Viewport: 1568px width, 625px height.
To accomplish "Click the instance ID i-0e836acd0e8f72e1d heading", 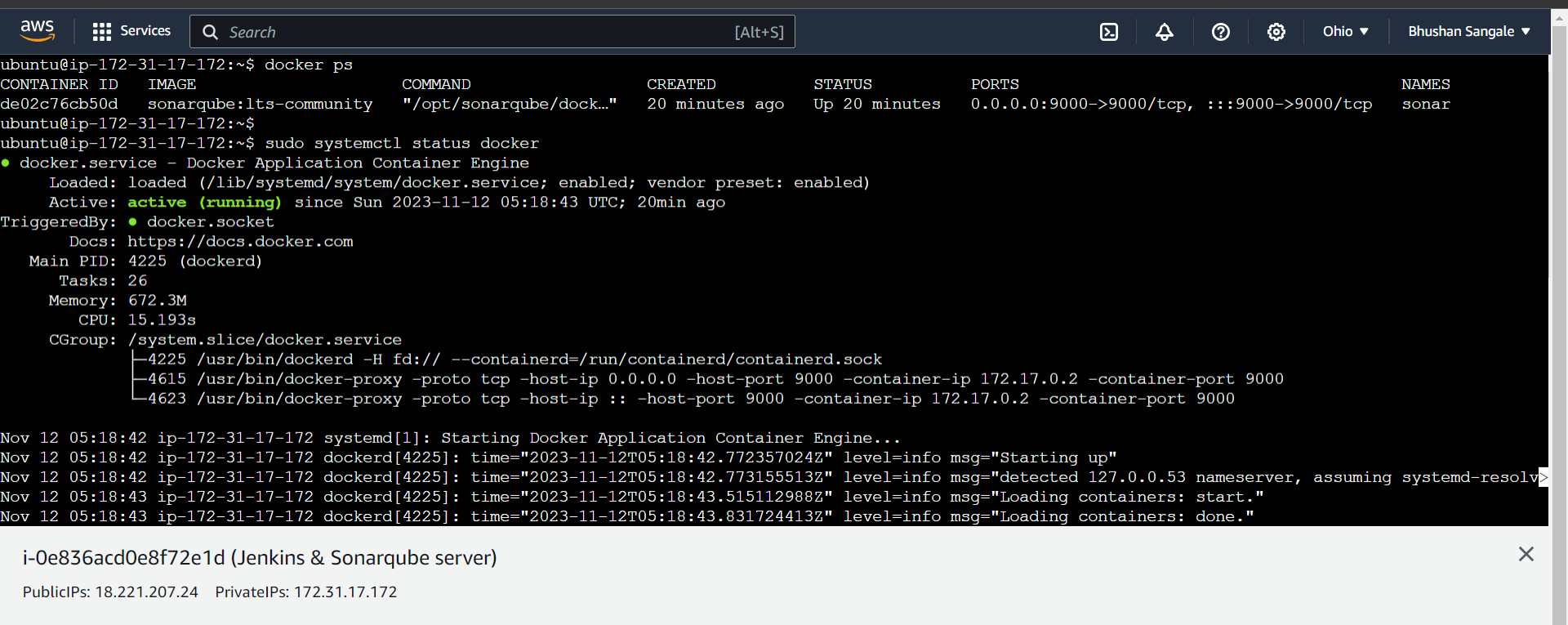I will tap(260, 557).
